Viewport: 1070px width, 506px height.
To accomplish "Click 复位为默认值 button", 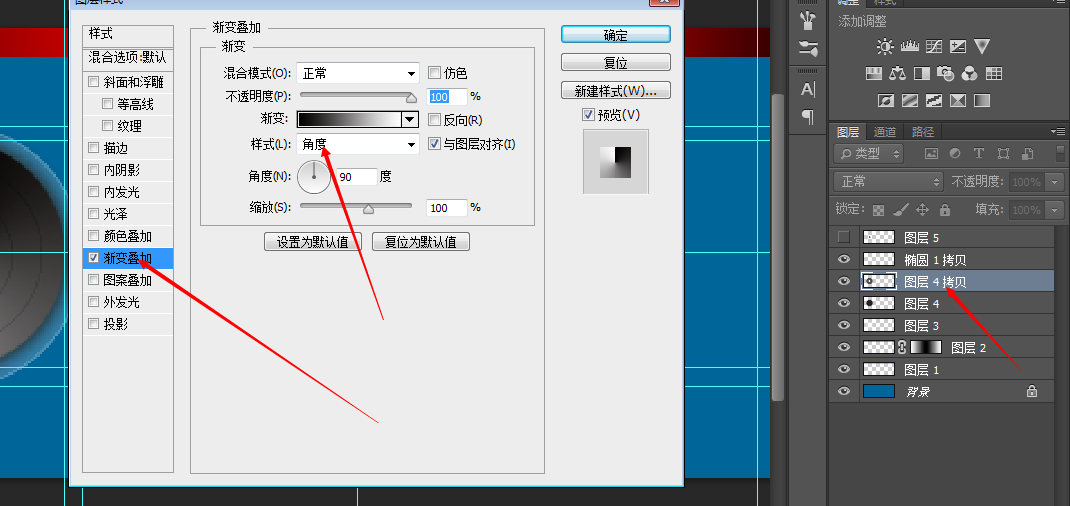I will point(421,241).
